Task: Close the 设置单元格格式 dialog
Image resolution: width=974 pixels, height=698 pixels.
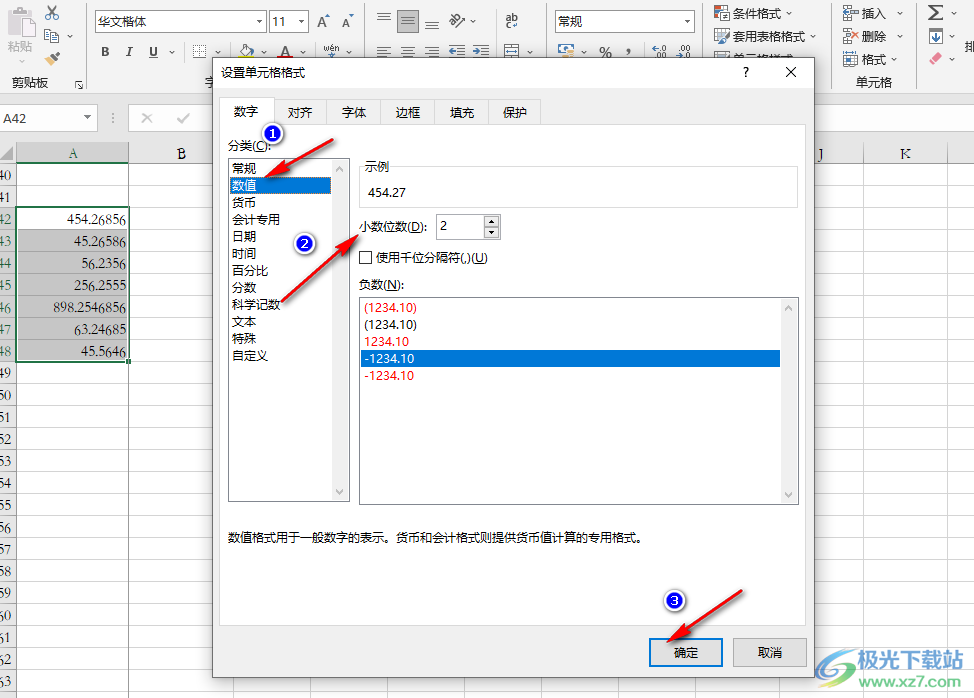Action: coord(791,72)
